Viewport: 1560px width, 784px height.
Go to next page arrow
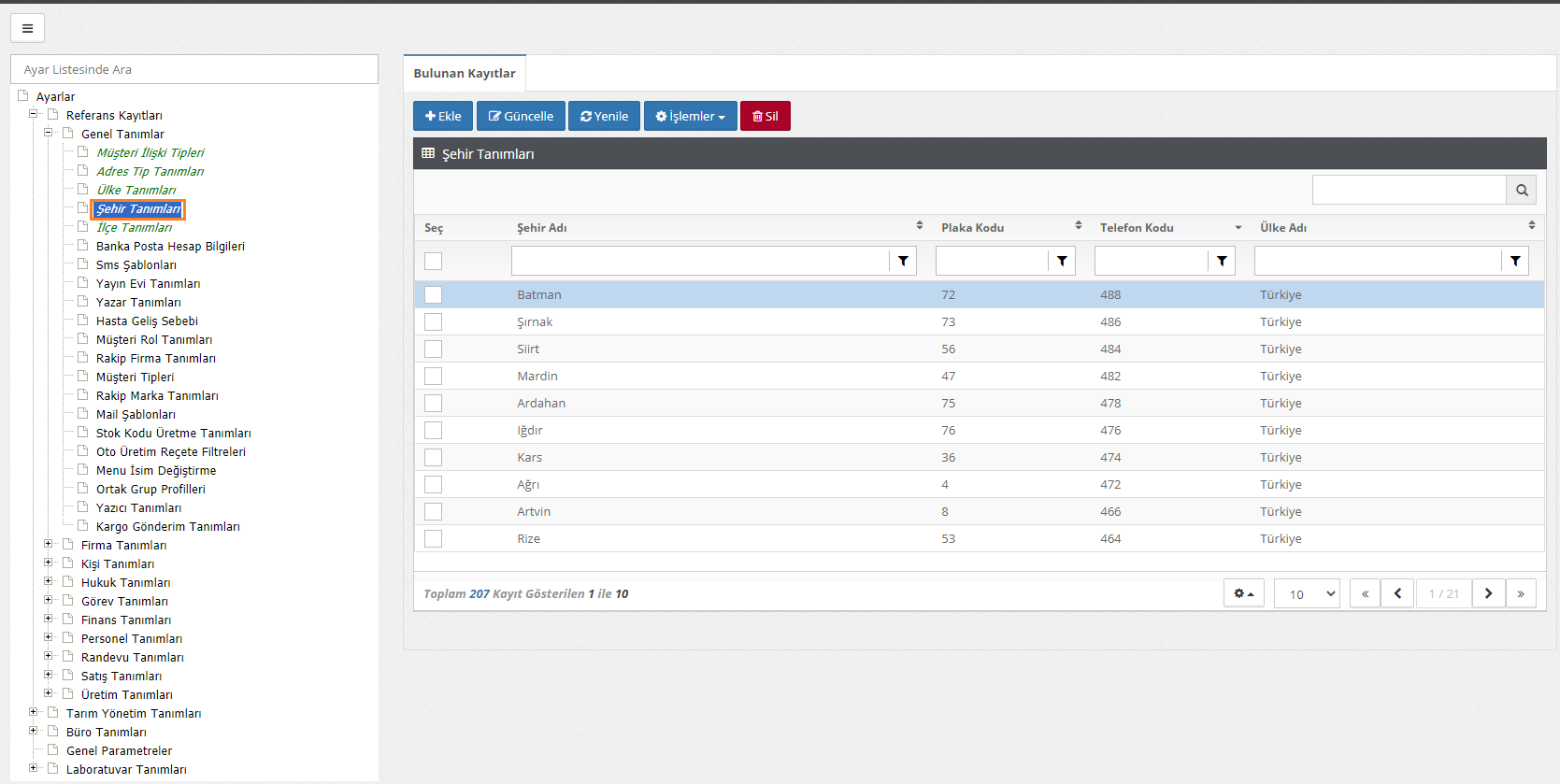1488,593
